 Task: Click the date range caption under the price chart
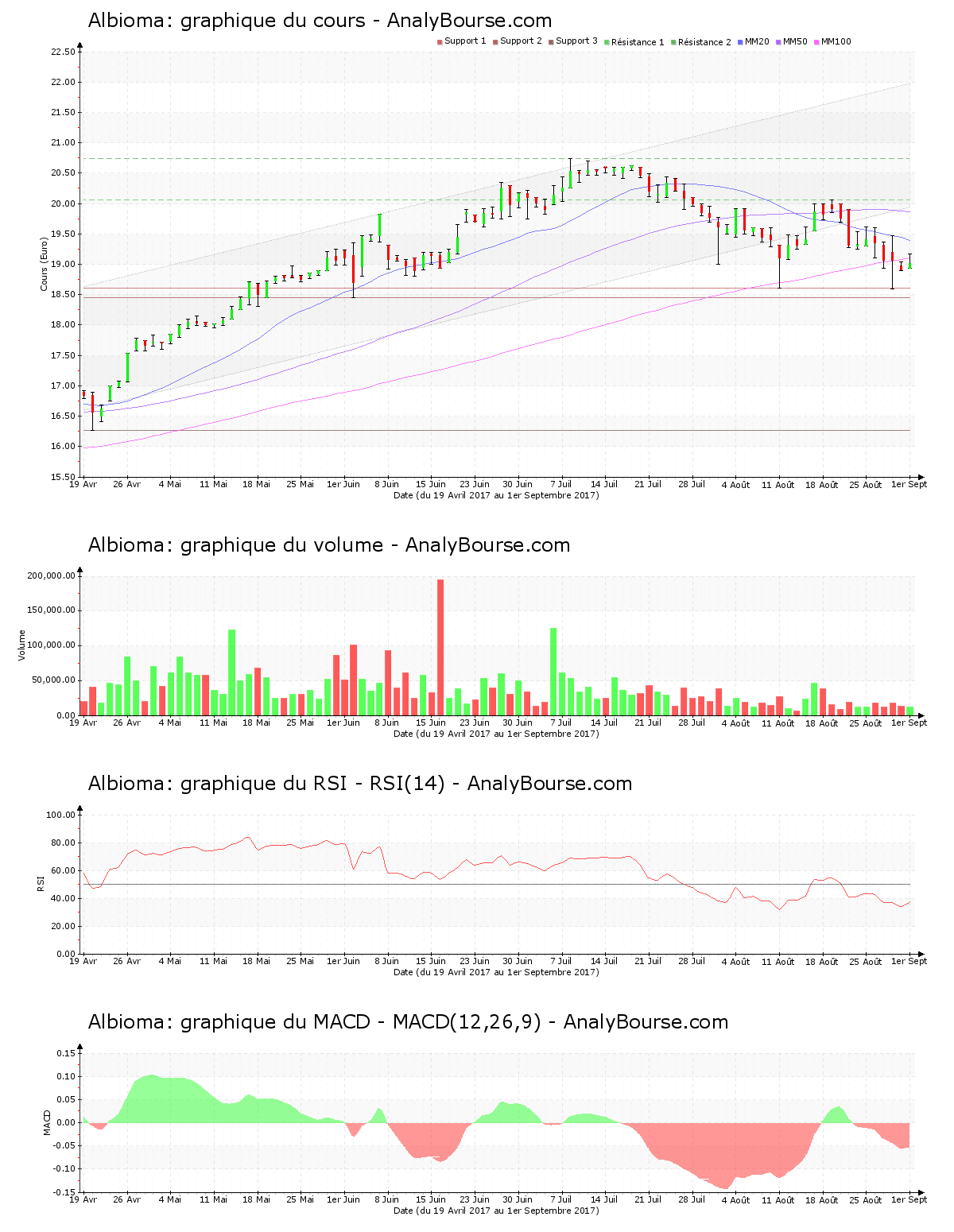coord(496,495)
